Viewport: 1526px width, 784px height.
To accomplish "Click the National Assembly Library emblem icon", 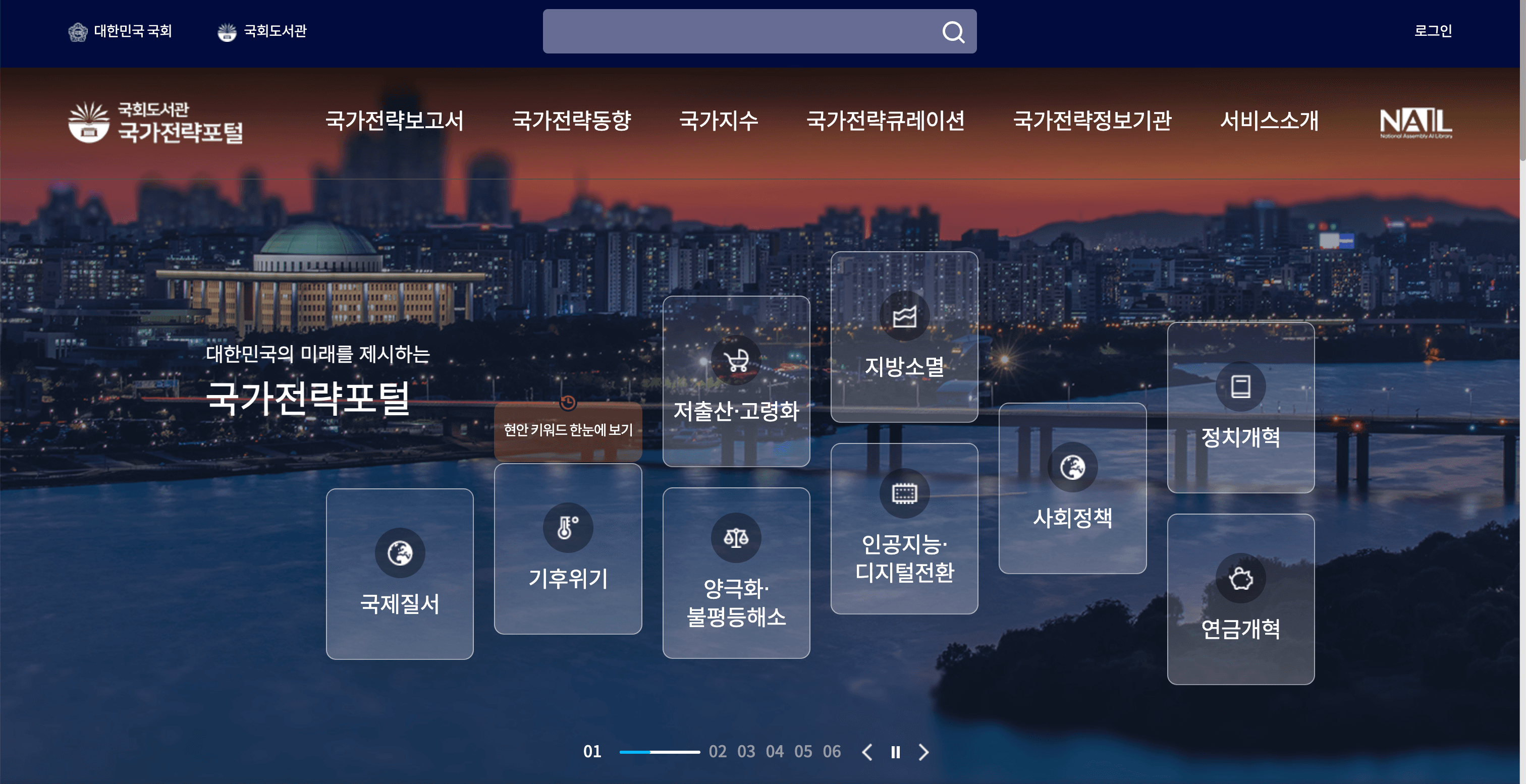I will [226, 31].
